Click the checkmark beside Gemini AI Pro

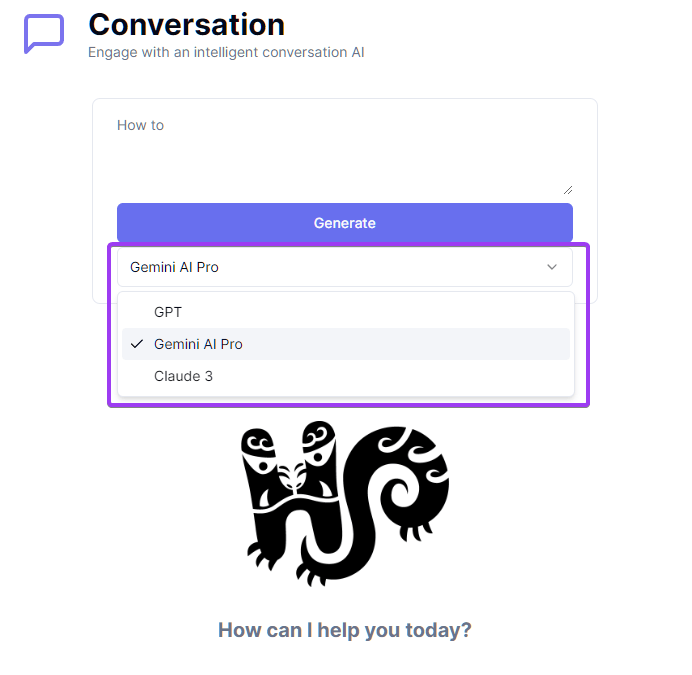click(x=137, y=344)
